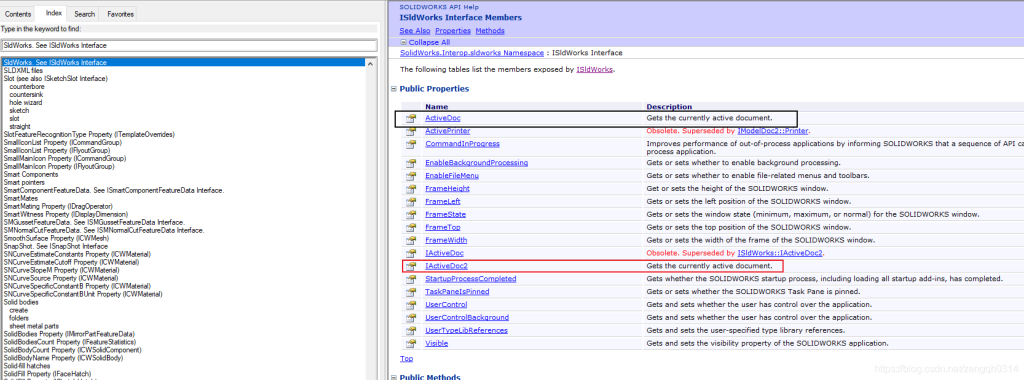The width and height of the screenshot is (1024, 380).
Task: Switch to the Favorites tab
Action: click(x=120, y=14)
